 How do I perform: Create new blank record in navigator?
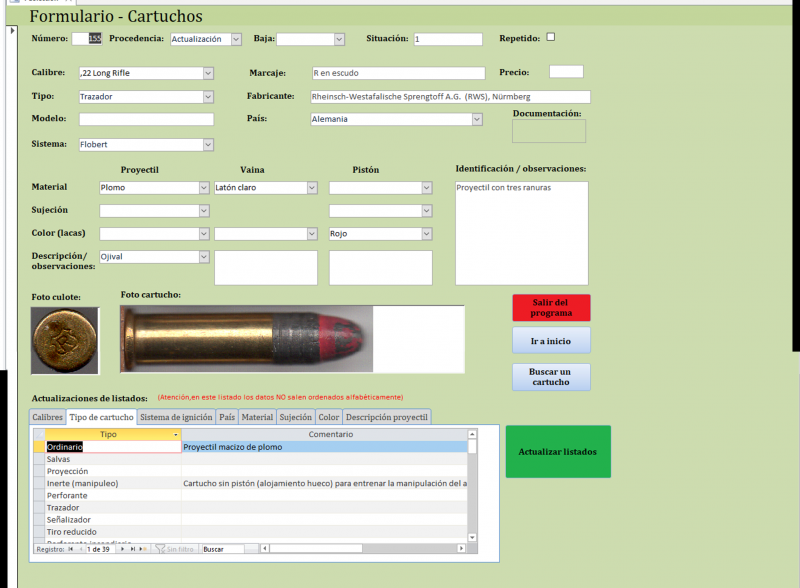143,549
